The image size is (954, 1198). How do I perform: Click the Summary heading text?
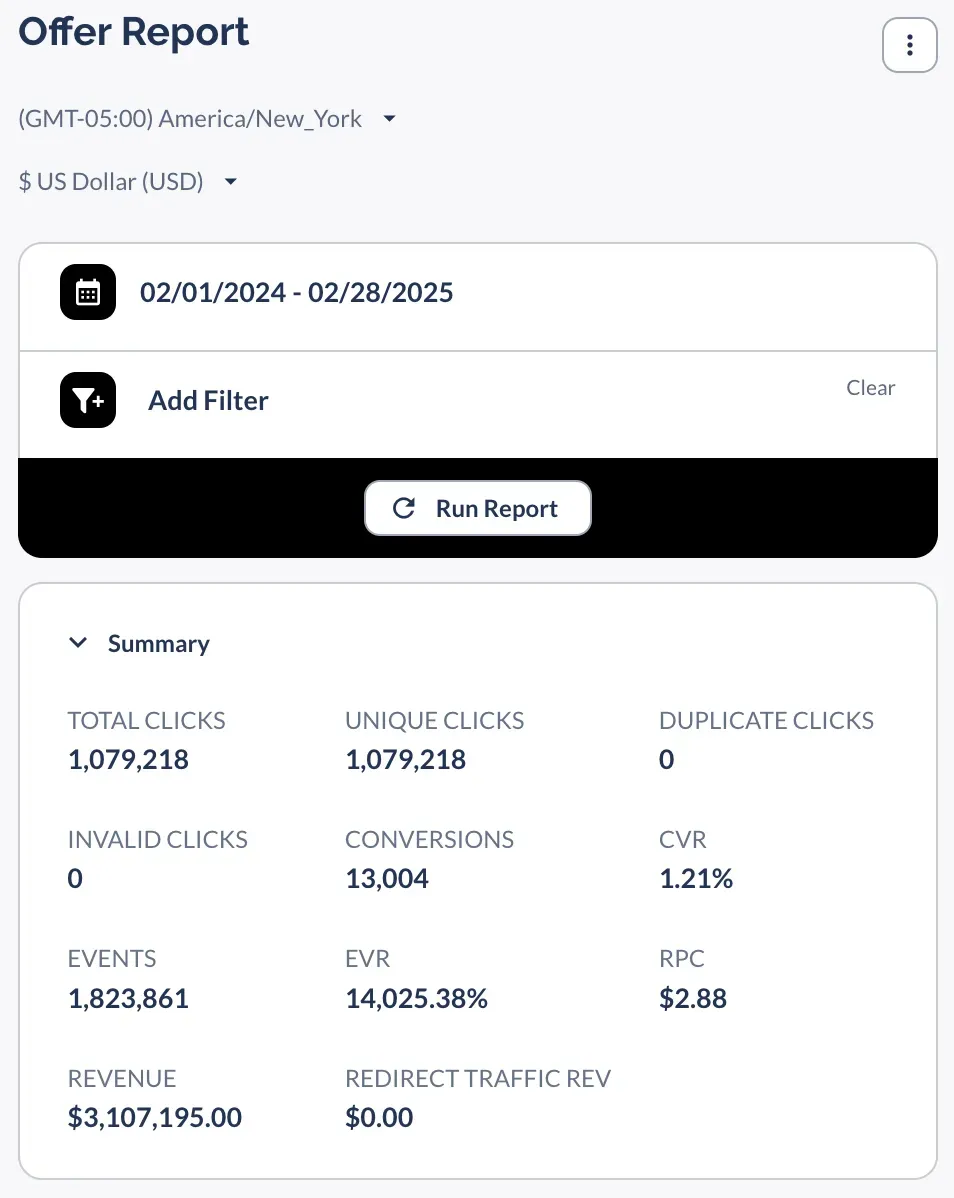point(159,644)
